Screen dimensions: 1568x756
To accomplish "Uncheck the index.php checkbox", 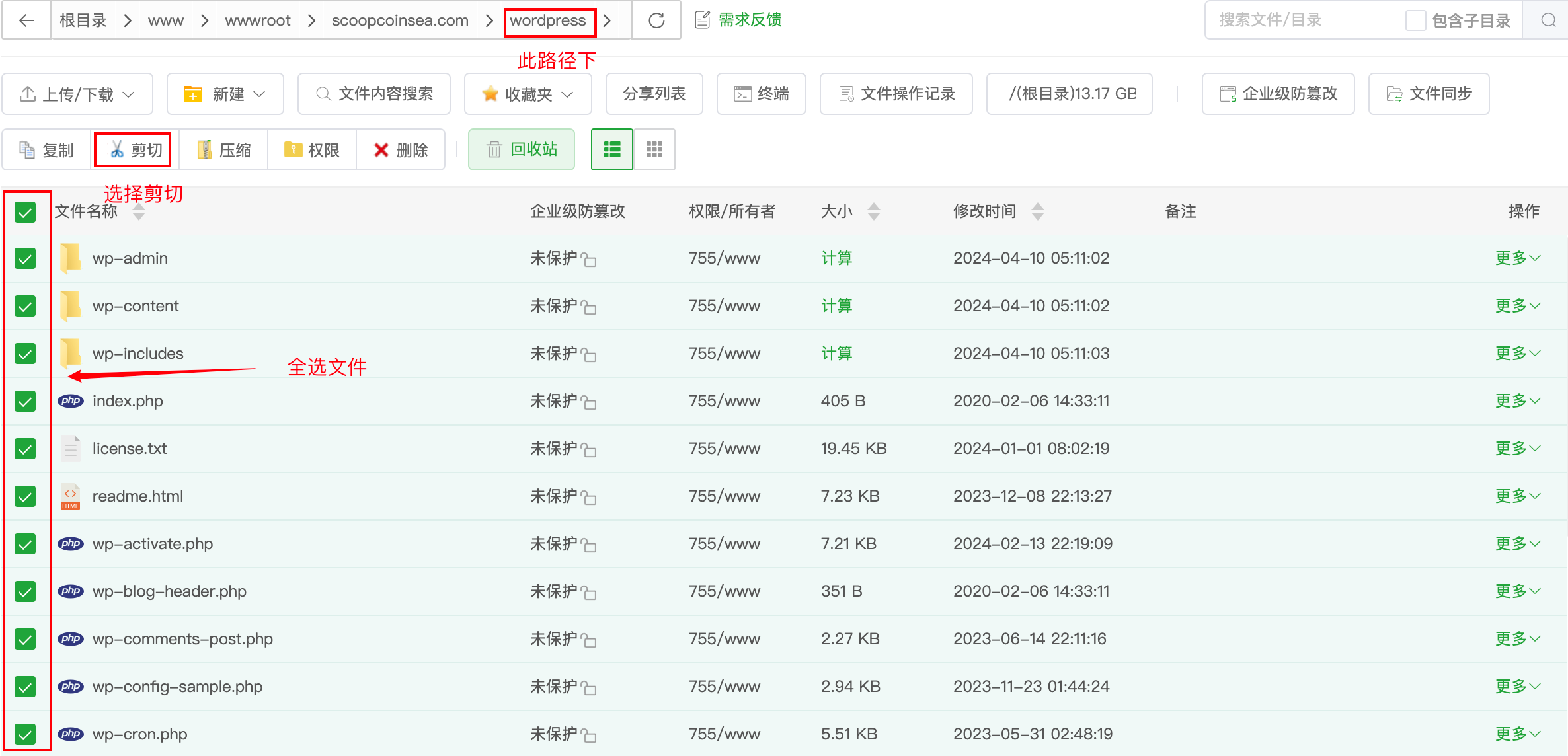I will coord(25,401).
